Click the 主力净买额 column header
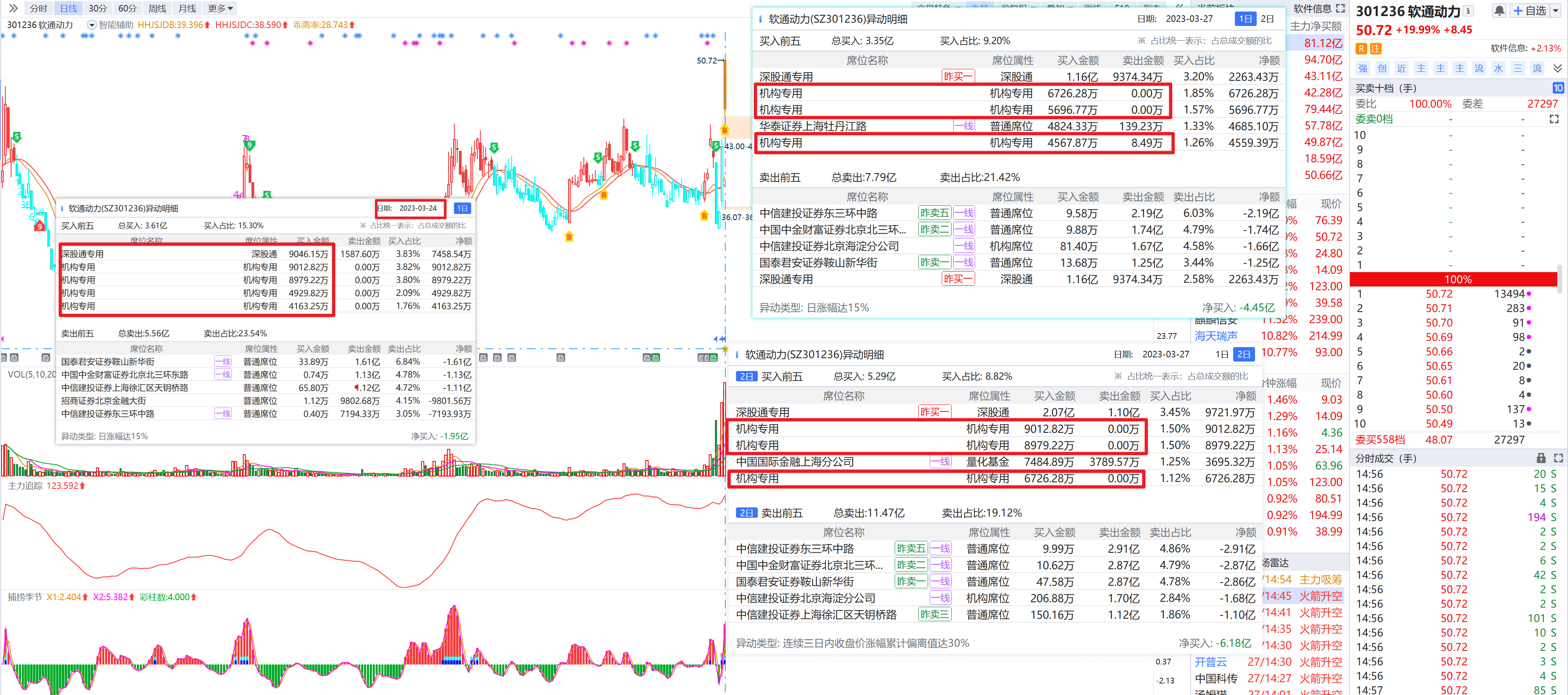 click(1315, 26)
